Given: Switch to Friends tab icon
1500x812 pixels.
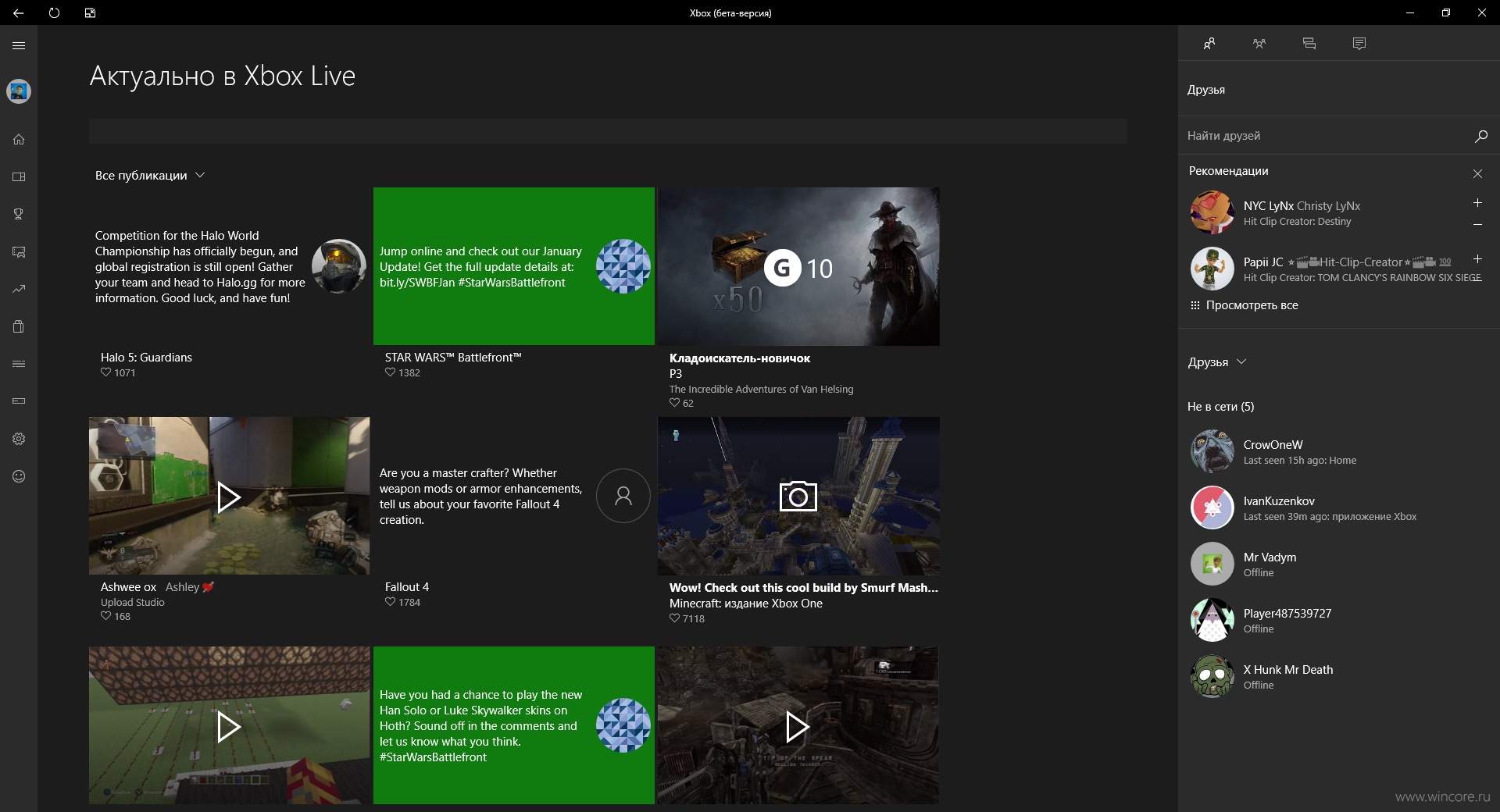Looking at the screenshot, I should (1209, 44).
